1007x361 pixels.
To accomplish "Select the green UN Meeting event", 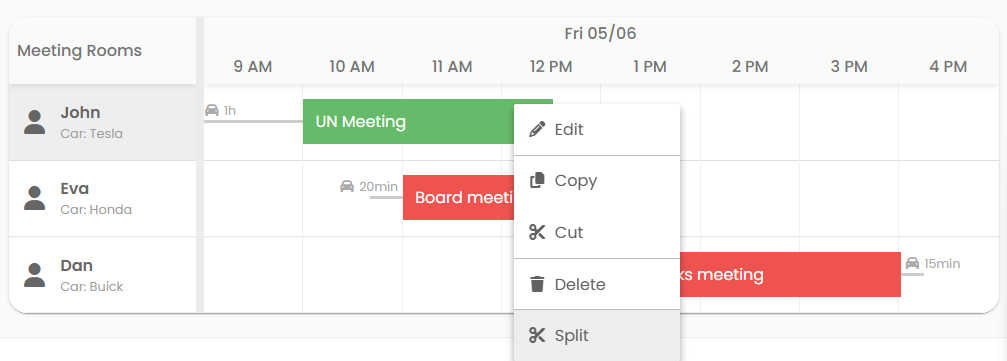I will pos(408,121).
